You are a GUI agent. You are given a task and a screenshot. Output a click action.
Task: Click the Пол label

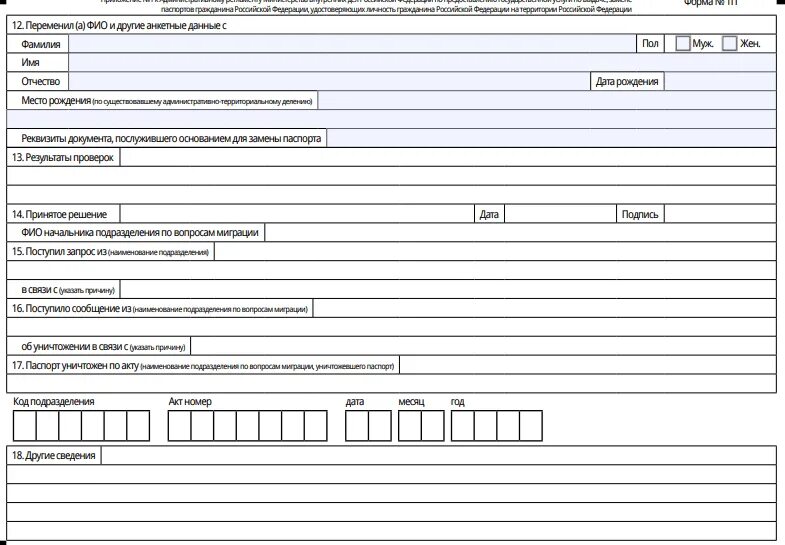click(x=650, y=44)
